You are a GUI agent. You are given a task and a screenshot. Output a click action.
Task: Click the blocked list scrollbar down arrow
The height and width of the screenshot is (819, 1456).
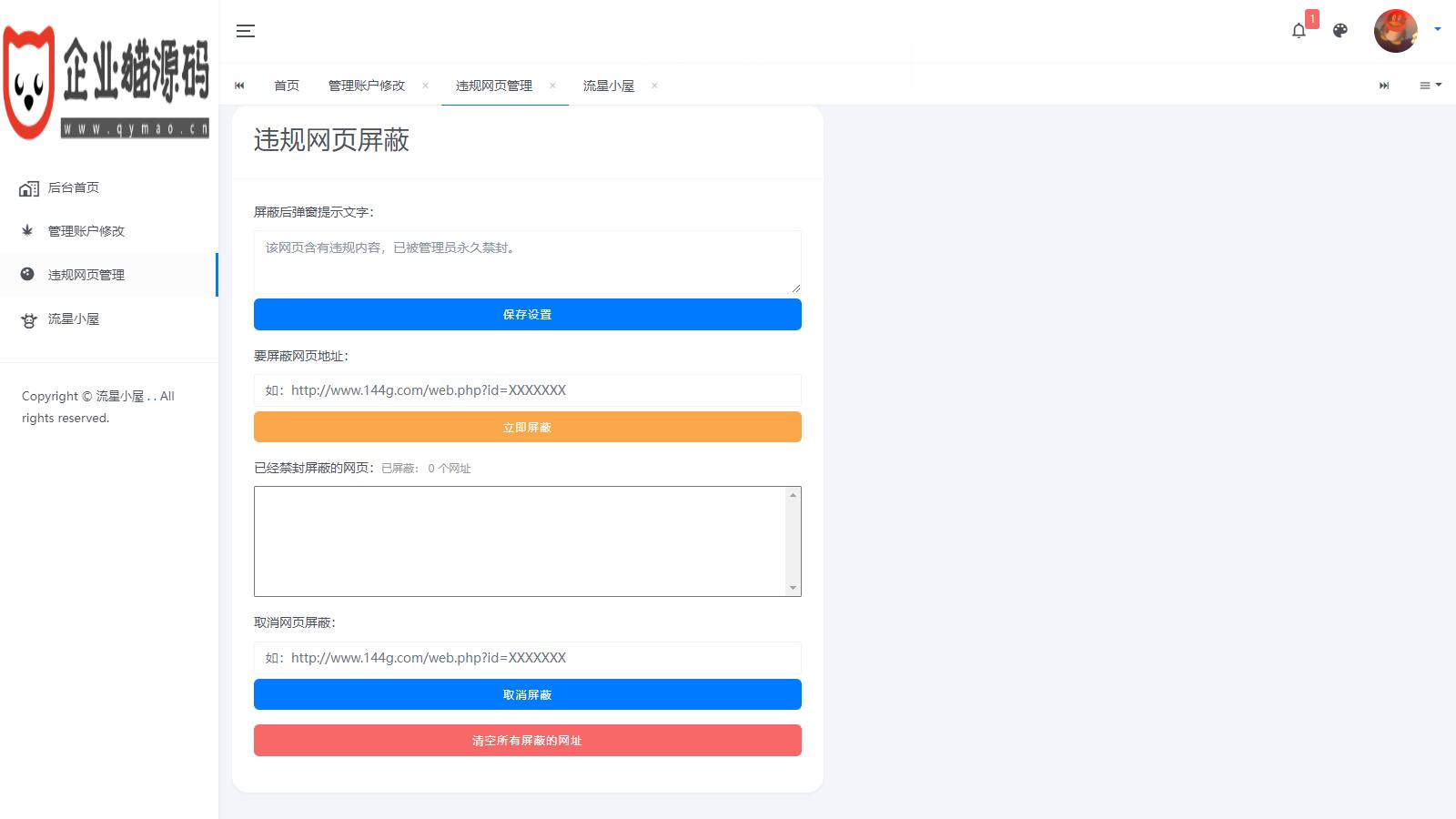(x=793, y=588)
